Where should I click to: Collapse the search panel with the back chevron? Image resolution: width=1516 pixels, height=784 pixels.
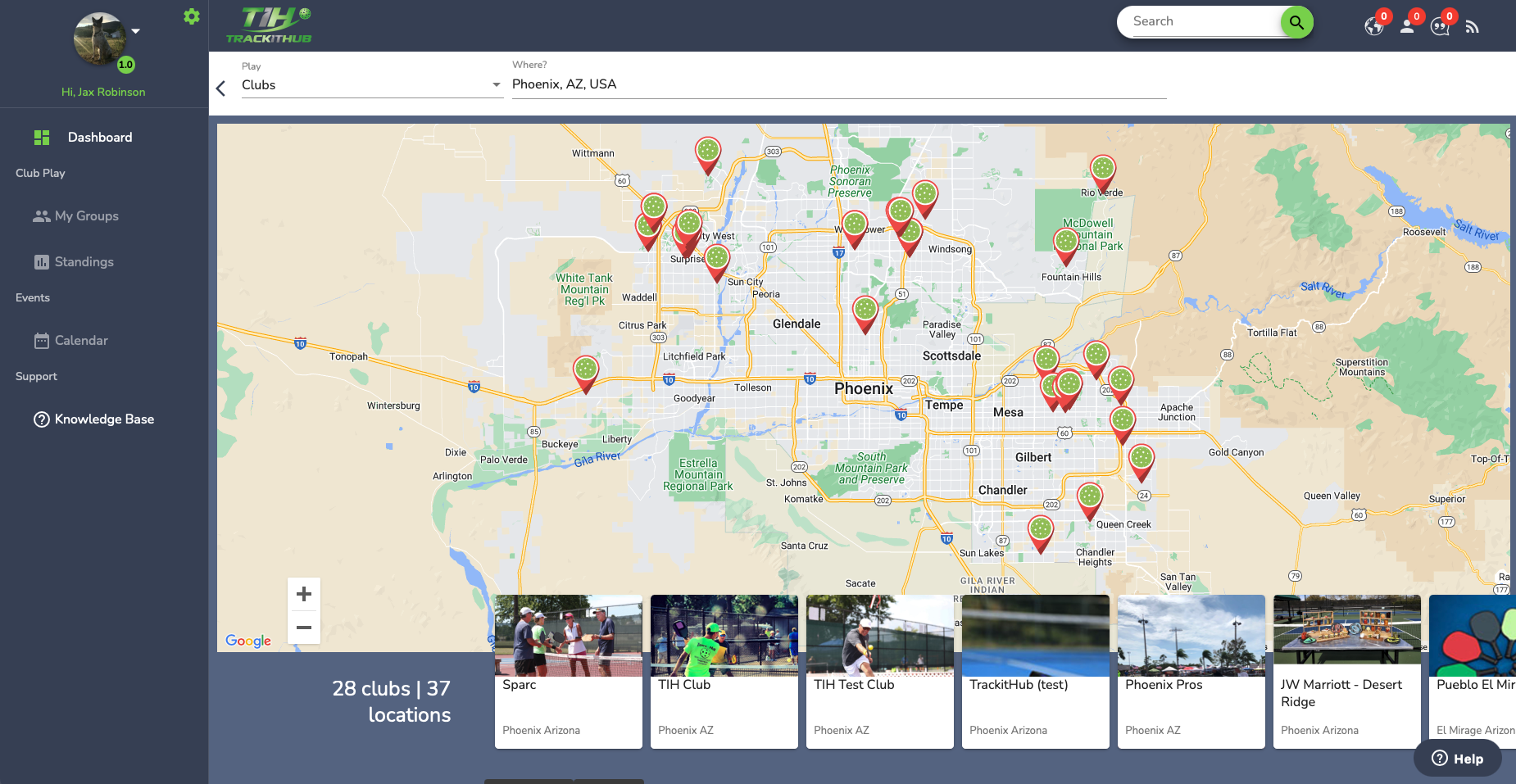click(220, 87)
